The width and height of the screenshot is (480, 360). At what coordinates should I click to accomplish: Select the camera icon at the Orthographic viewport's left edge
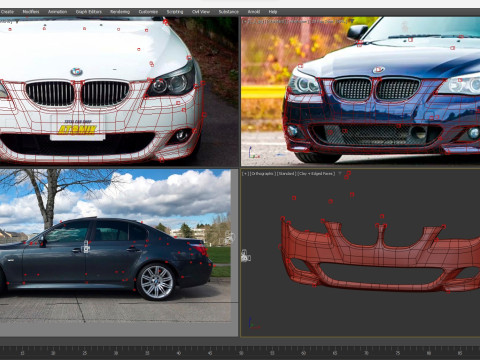tap(246, 256)
